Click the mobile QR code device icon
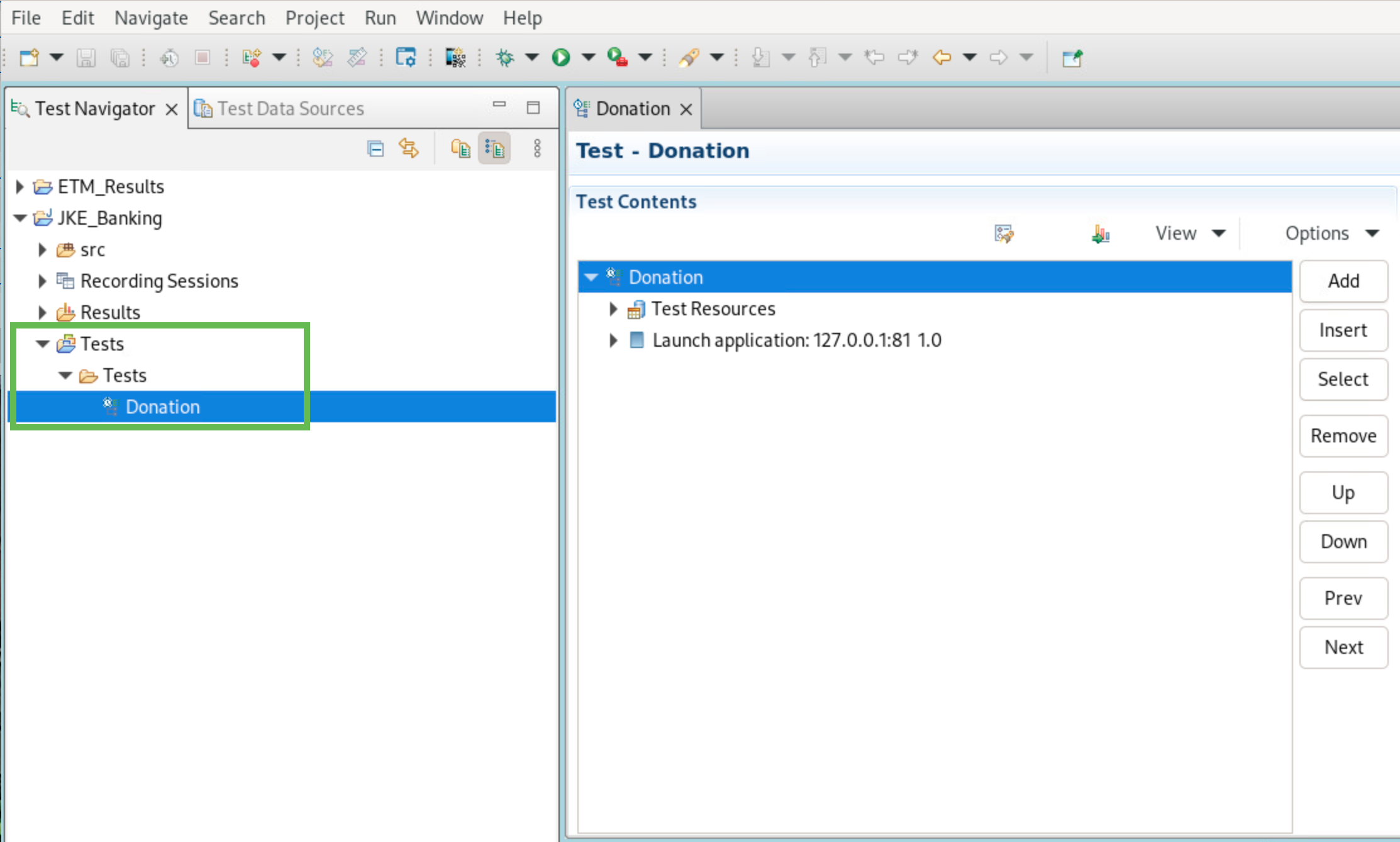The image size is (1400, 842). click(x=455, y=57)
